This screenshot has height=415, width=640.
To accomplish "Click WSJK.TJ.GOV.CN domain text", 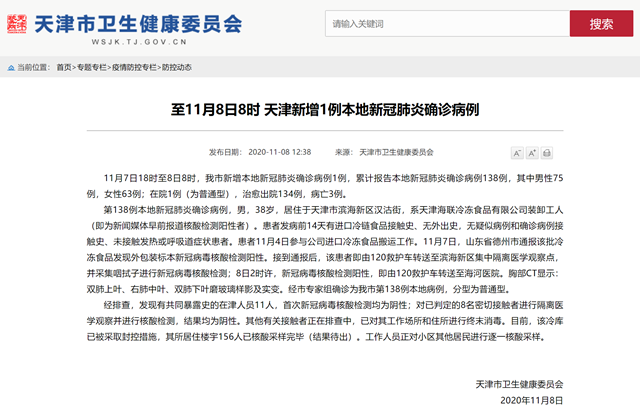I will point(139,42).
